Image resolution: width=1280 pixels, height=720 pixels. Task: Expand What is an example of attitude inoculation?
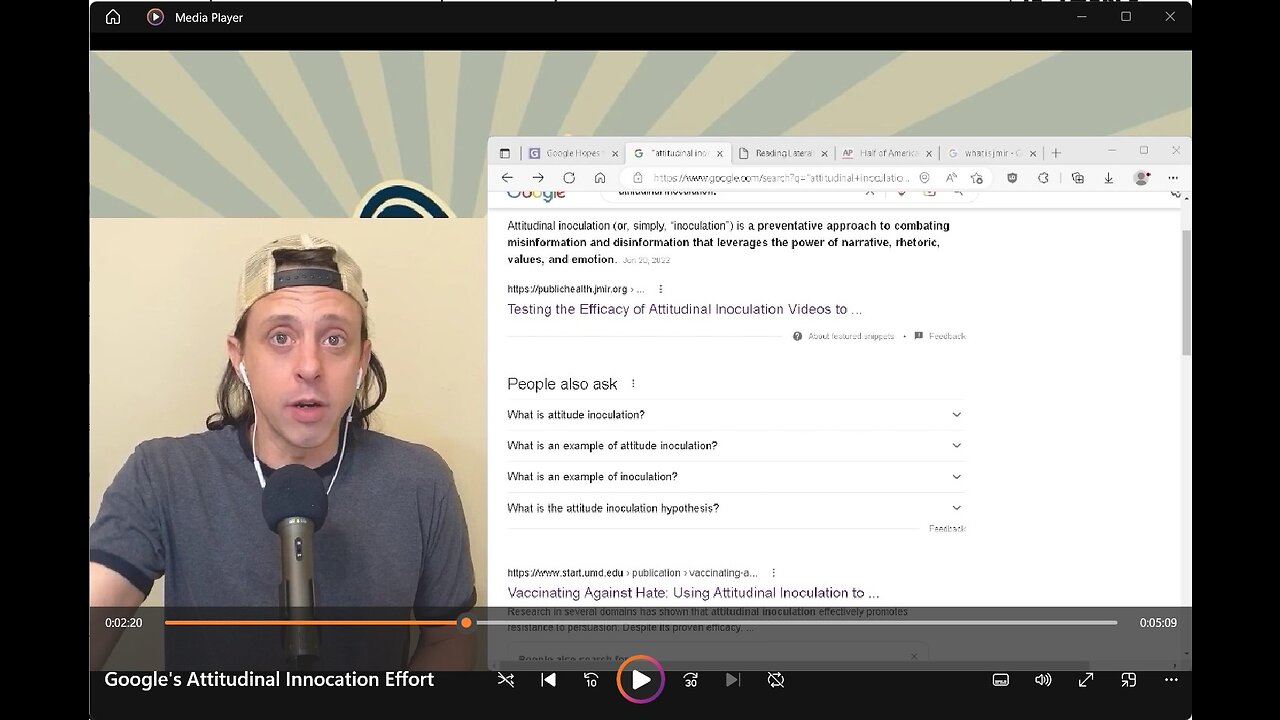tap(736, 445)
